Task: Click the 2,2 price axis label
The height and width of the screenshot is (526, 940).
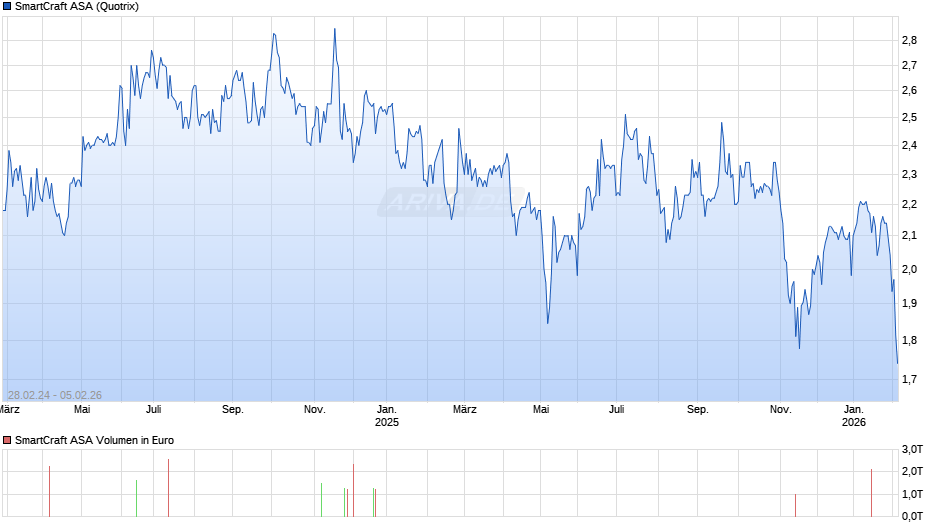Action: coord(909,205)
